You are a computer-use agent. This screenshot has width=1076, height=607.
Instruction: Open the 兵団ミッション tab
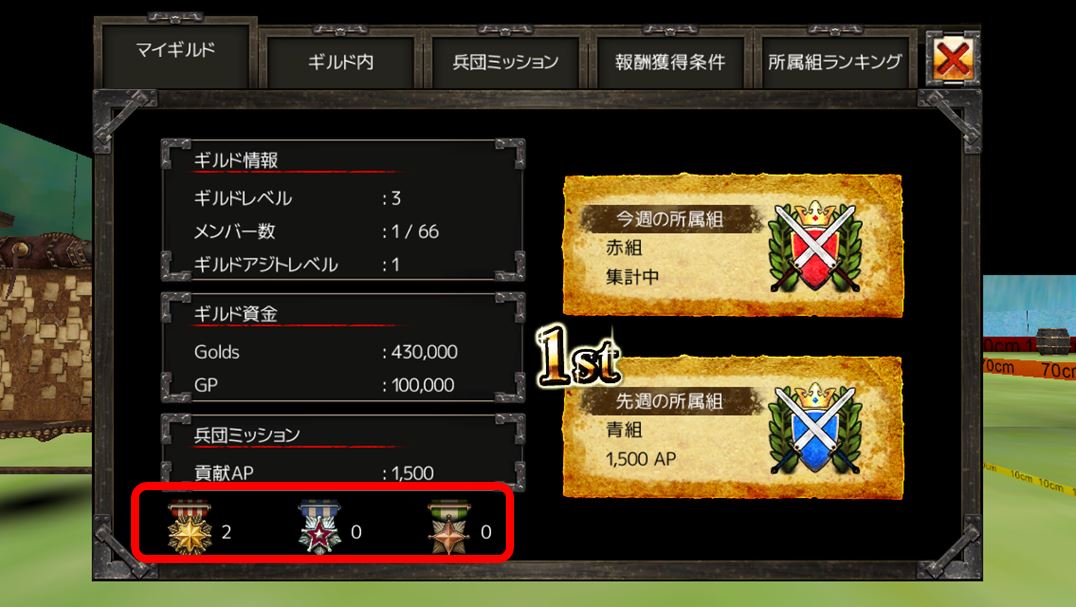[506, 62]
